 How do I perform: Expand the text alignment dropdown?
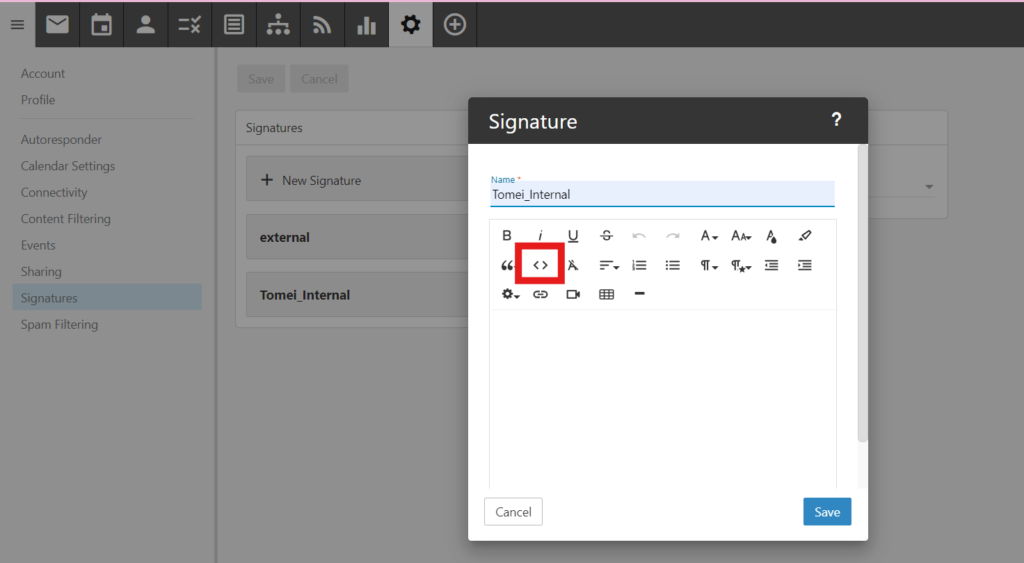tap(608, 265)
